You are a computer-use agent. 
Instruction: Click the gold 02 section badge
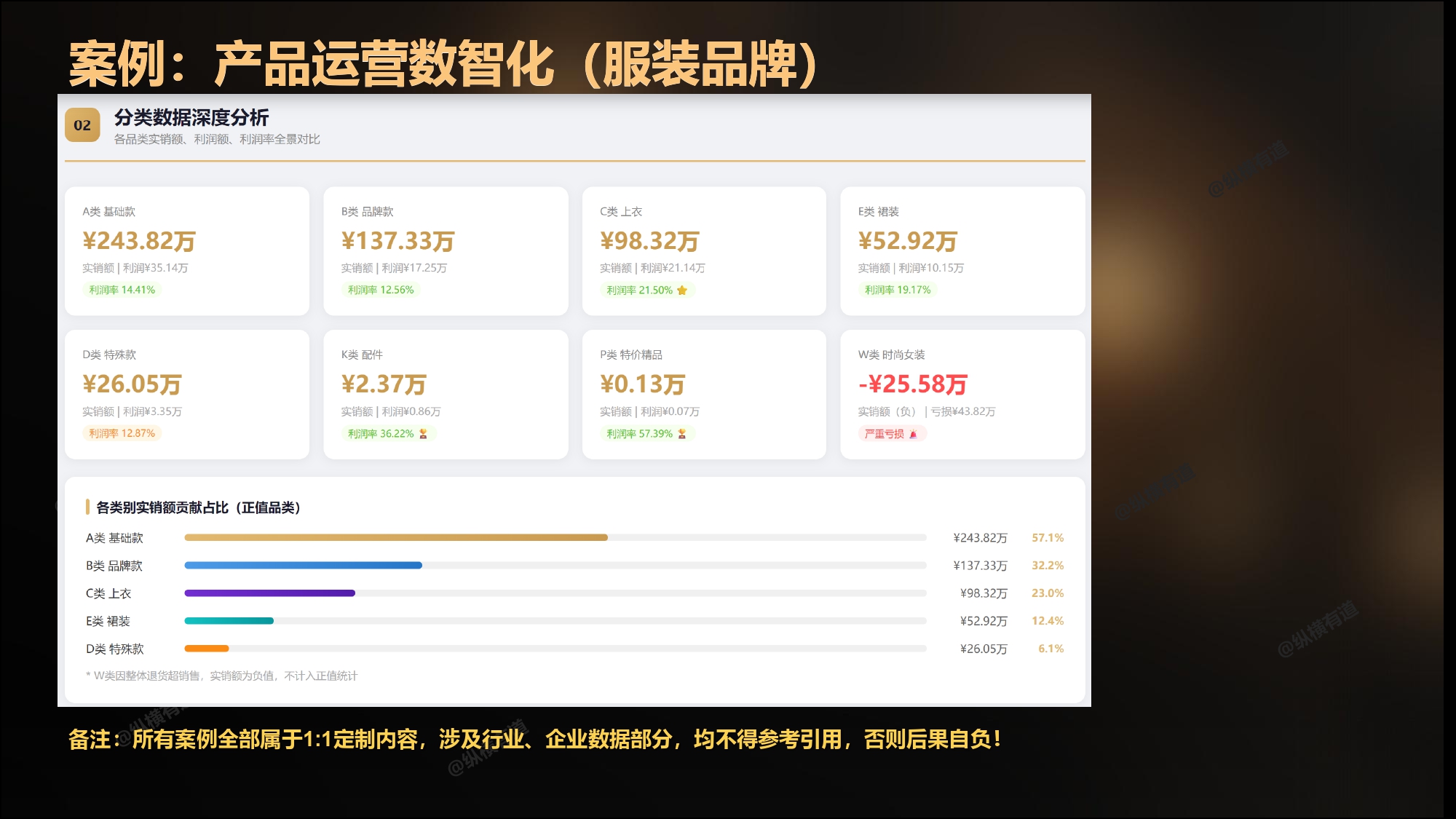(x=82, y=124)
